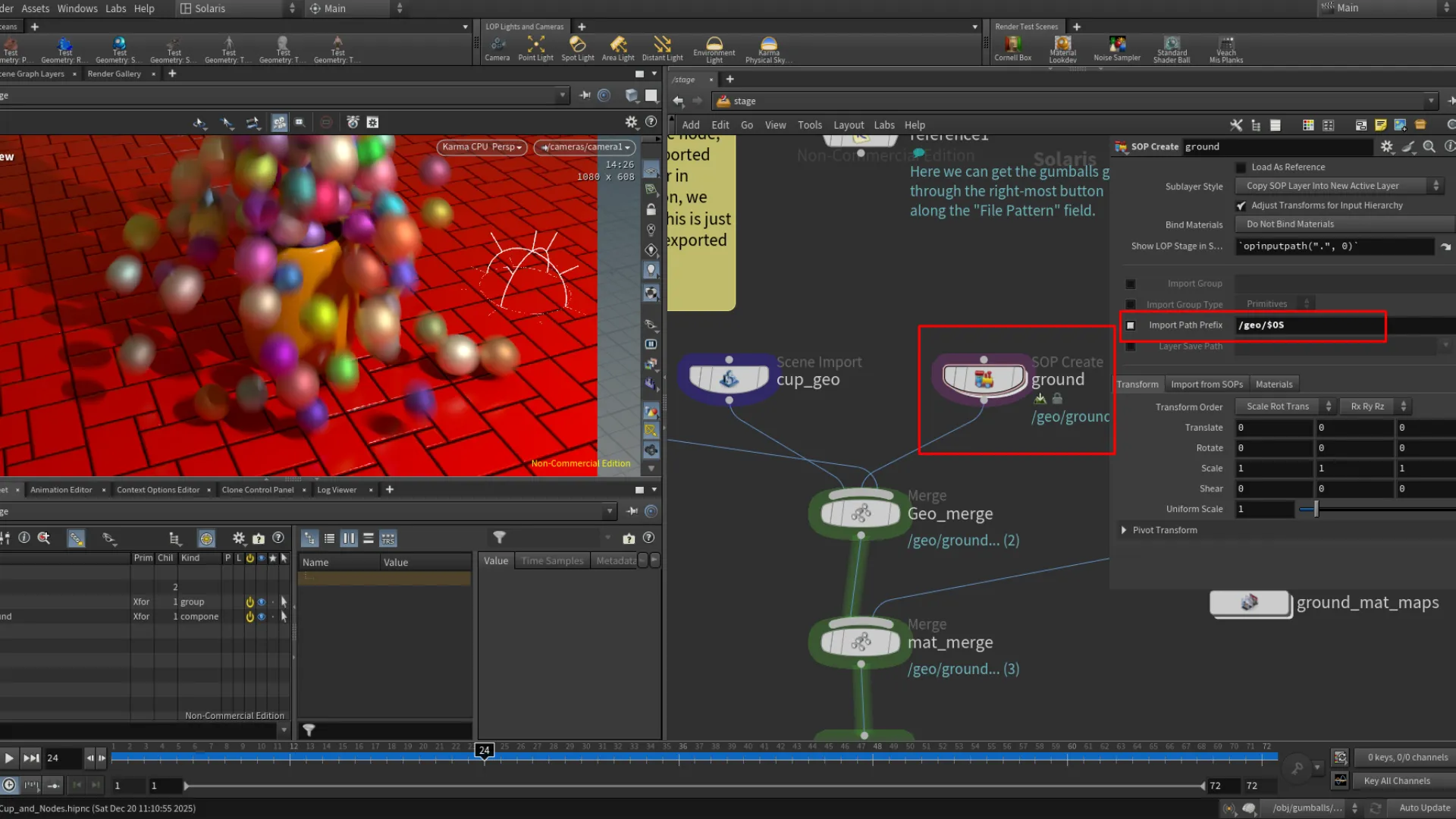Switch to the Import from SOPs tab
The height and width of the screenshot is (819, 1456).
(1207, 384)
